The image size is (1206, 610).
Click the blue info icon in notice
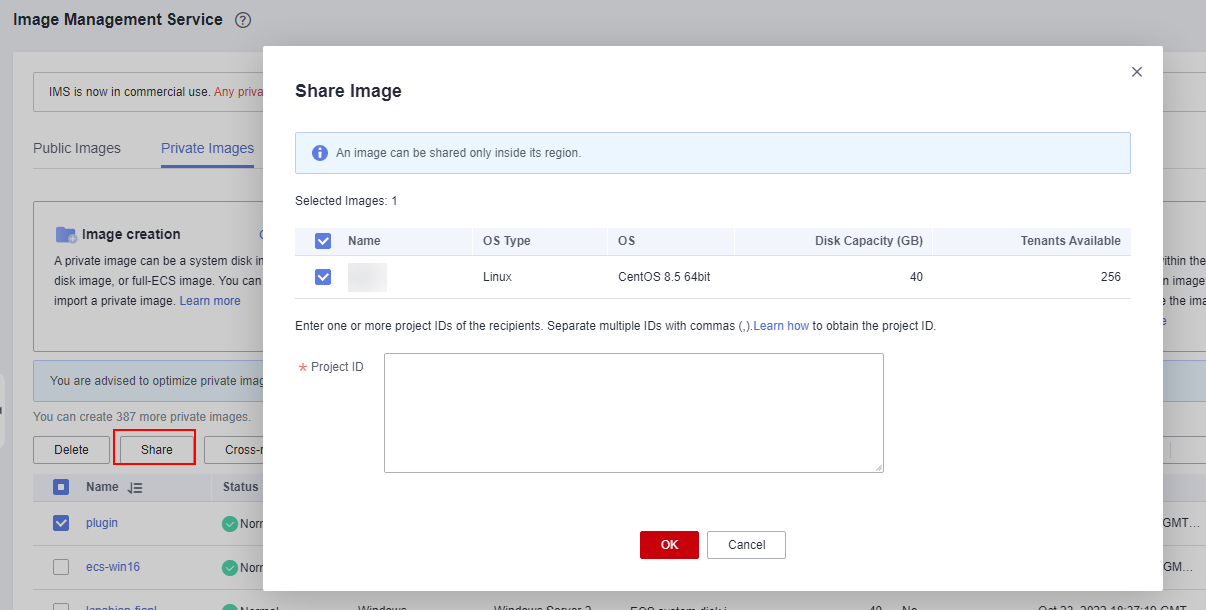coord(320,153)
